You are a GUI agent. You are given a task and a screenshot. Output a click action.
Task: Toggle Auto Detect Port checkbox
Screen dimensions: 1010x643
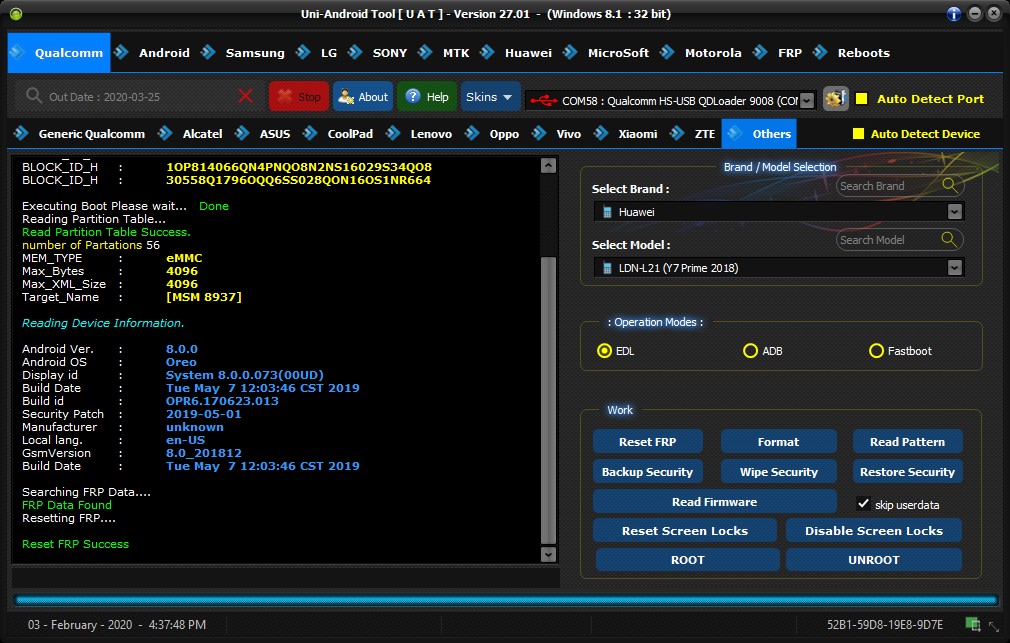[861, 99]
